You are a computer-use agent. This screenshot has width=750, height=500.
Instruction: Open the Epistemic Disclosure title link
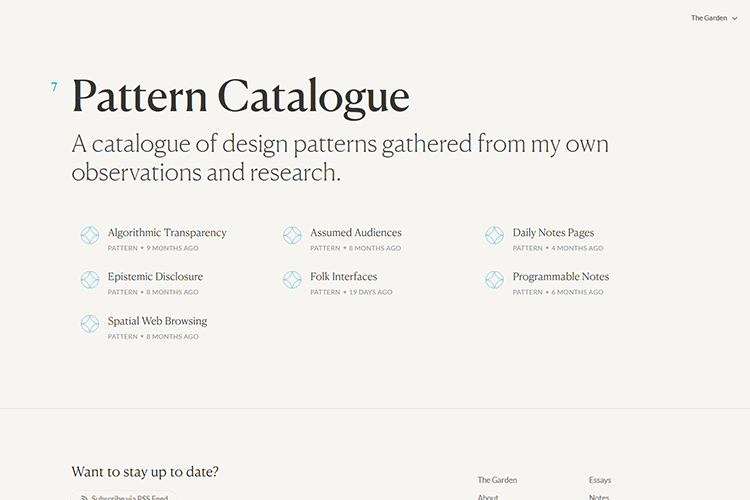[155, 276]
